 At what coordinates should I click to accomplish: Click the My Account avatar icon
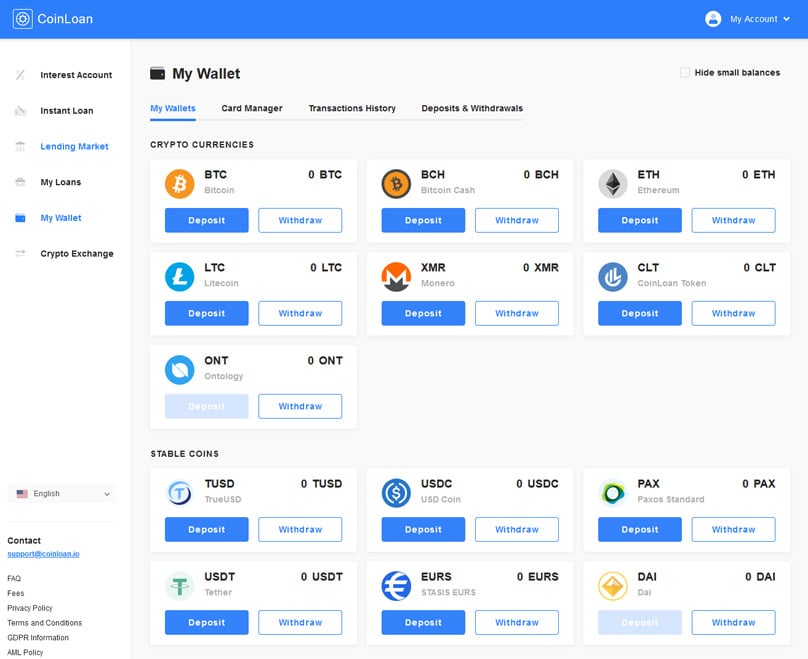tap(713, 19)
